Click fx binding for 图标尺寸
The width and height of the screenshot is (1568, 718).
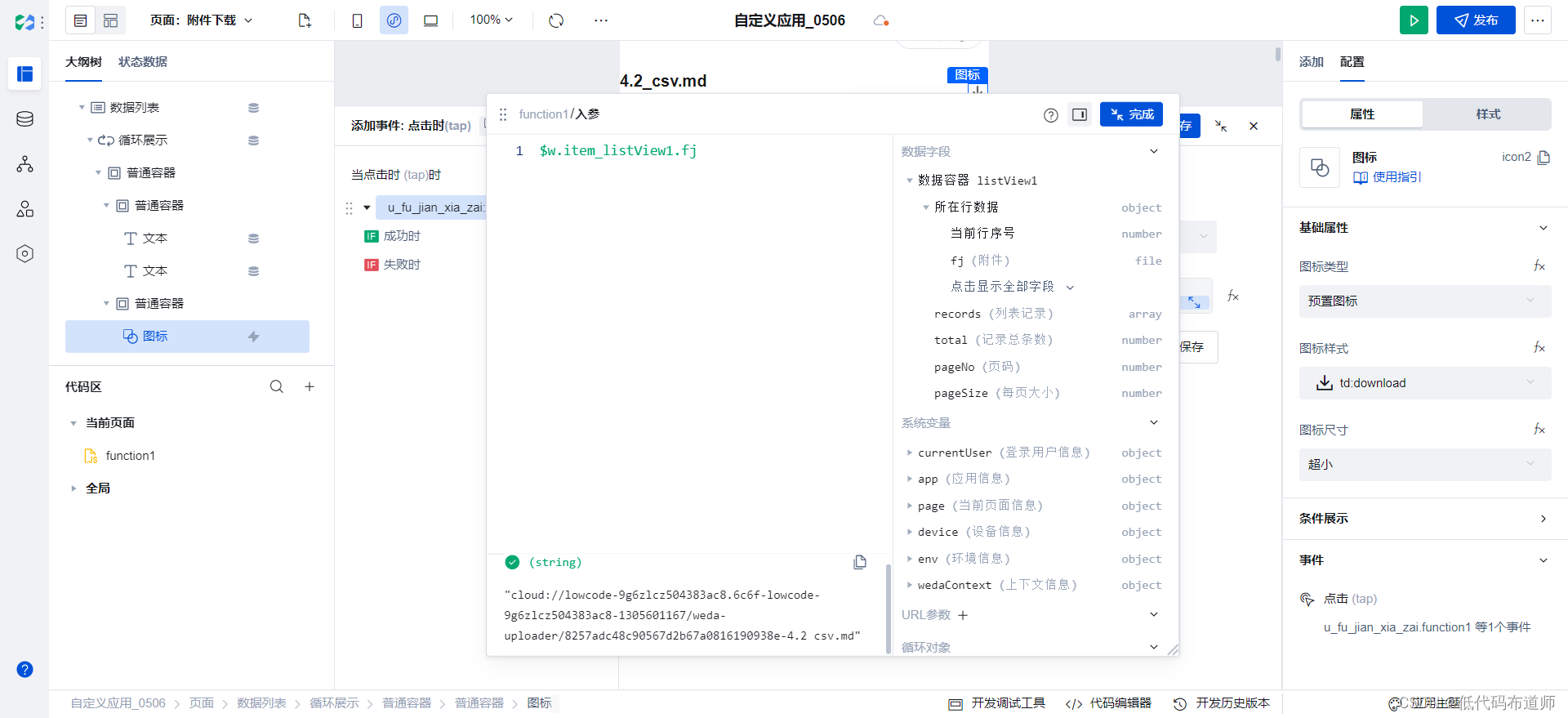[x=1539, y=429]
